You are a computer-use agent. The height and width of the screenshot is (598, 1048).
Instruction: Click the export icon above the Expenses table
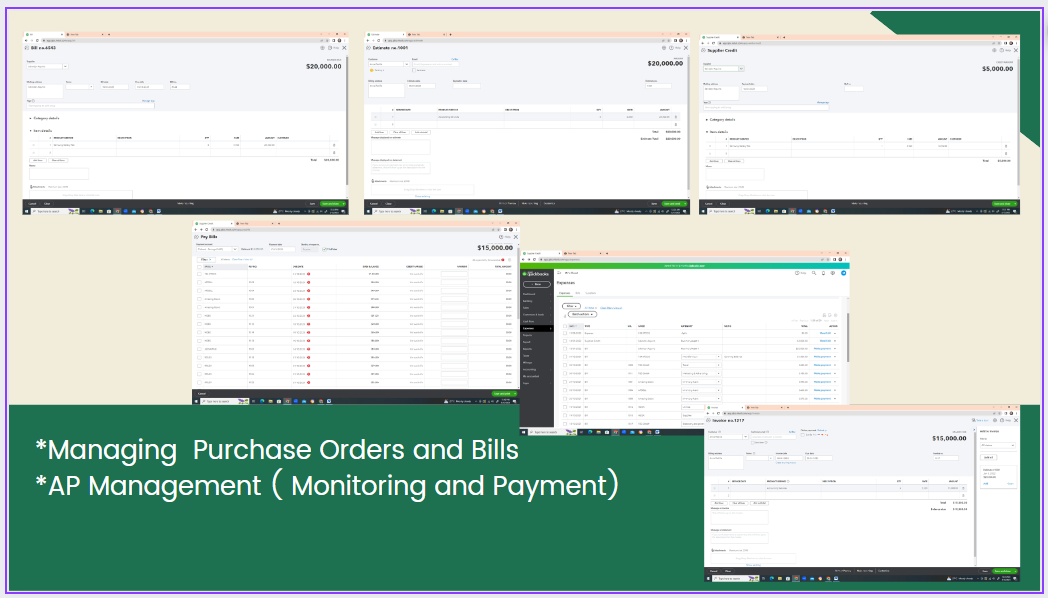(x=830, y=315)
